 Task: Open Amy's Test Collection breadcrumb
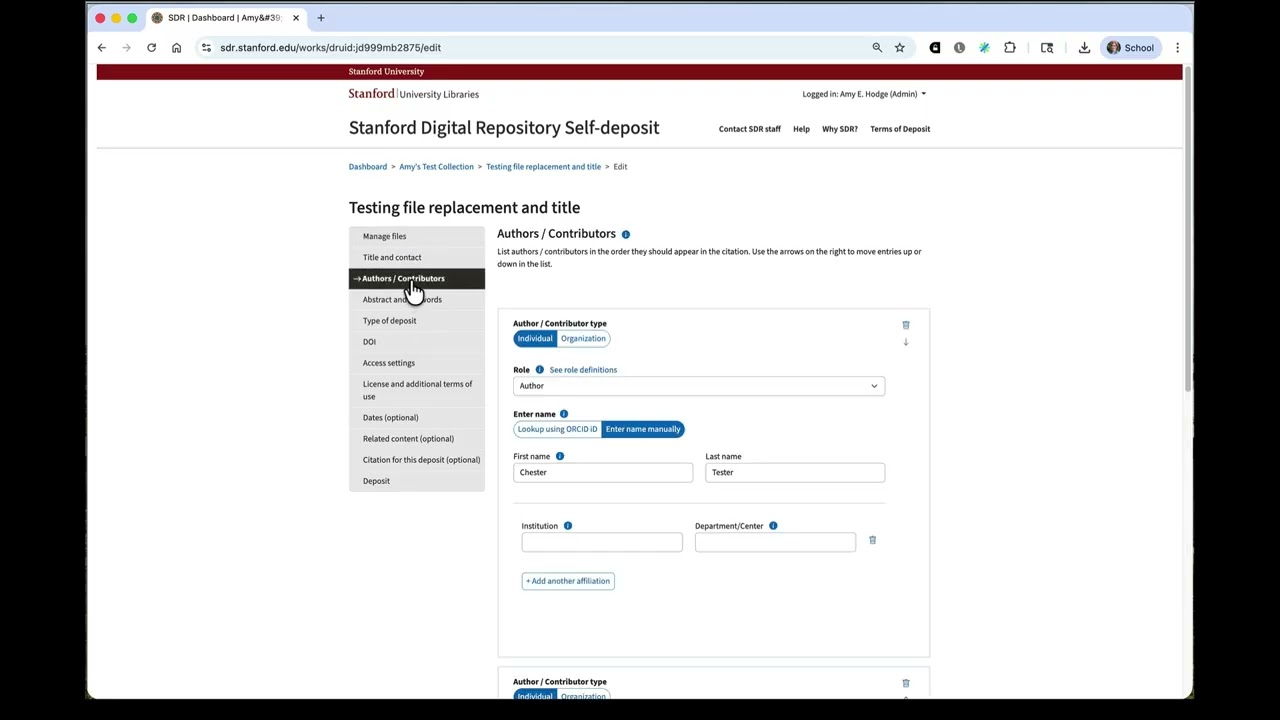(436, 167)
